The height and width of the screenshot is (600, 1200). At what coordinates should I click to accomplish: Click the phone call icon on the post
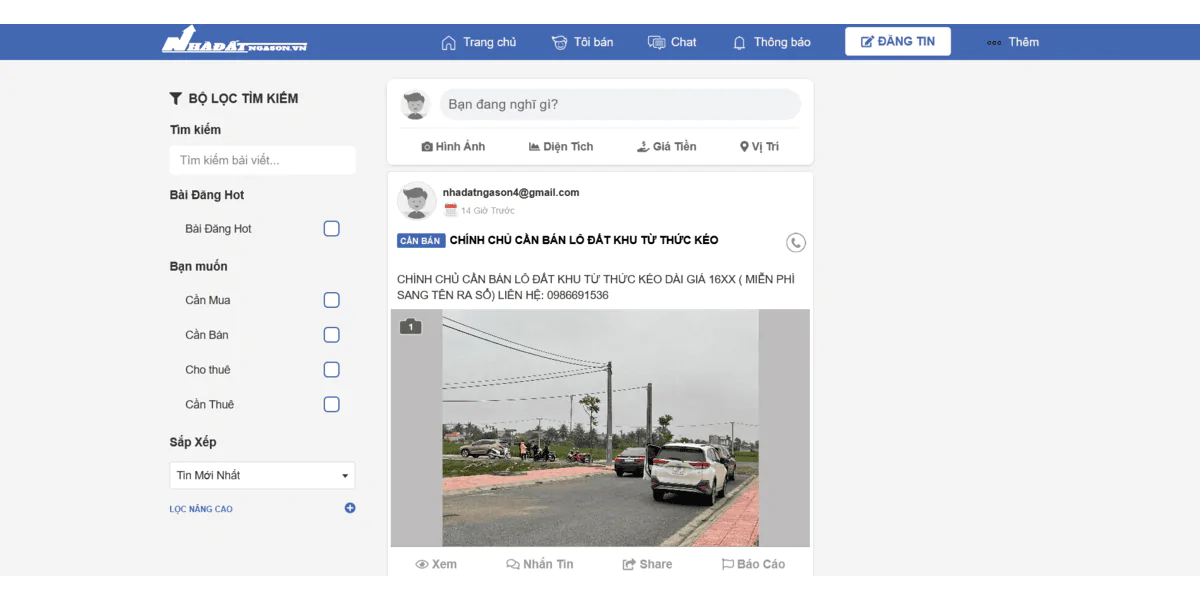796,242
